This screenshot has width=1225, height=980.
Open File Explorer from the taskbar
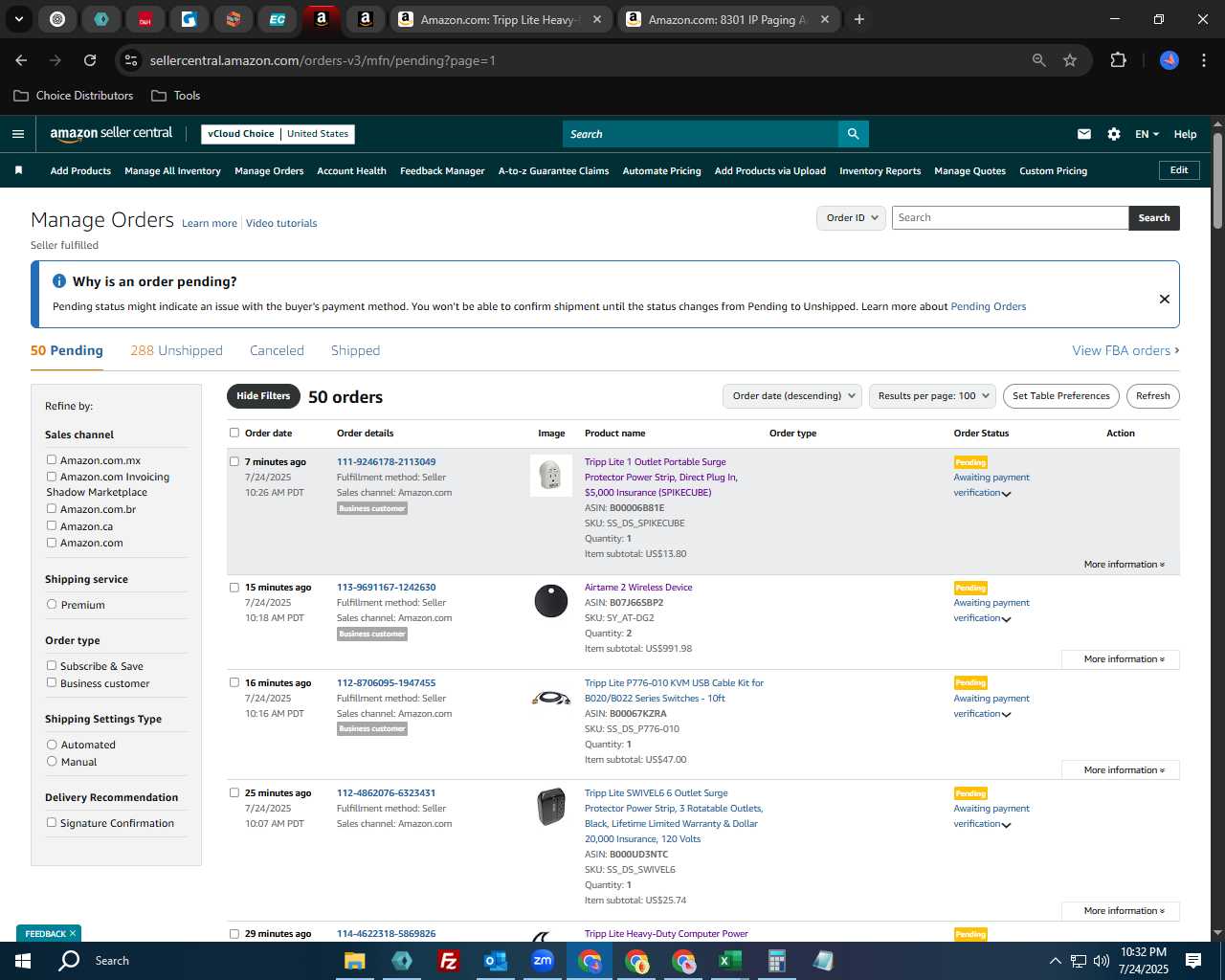[x=355, y=961]
